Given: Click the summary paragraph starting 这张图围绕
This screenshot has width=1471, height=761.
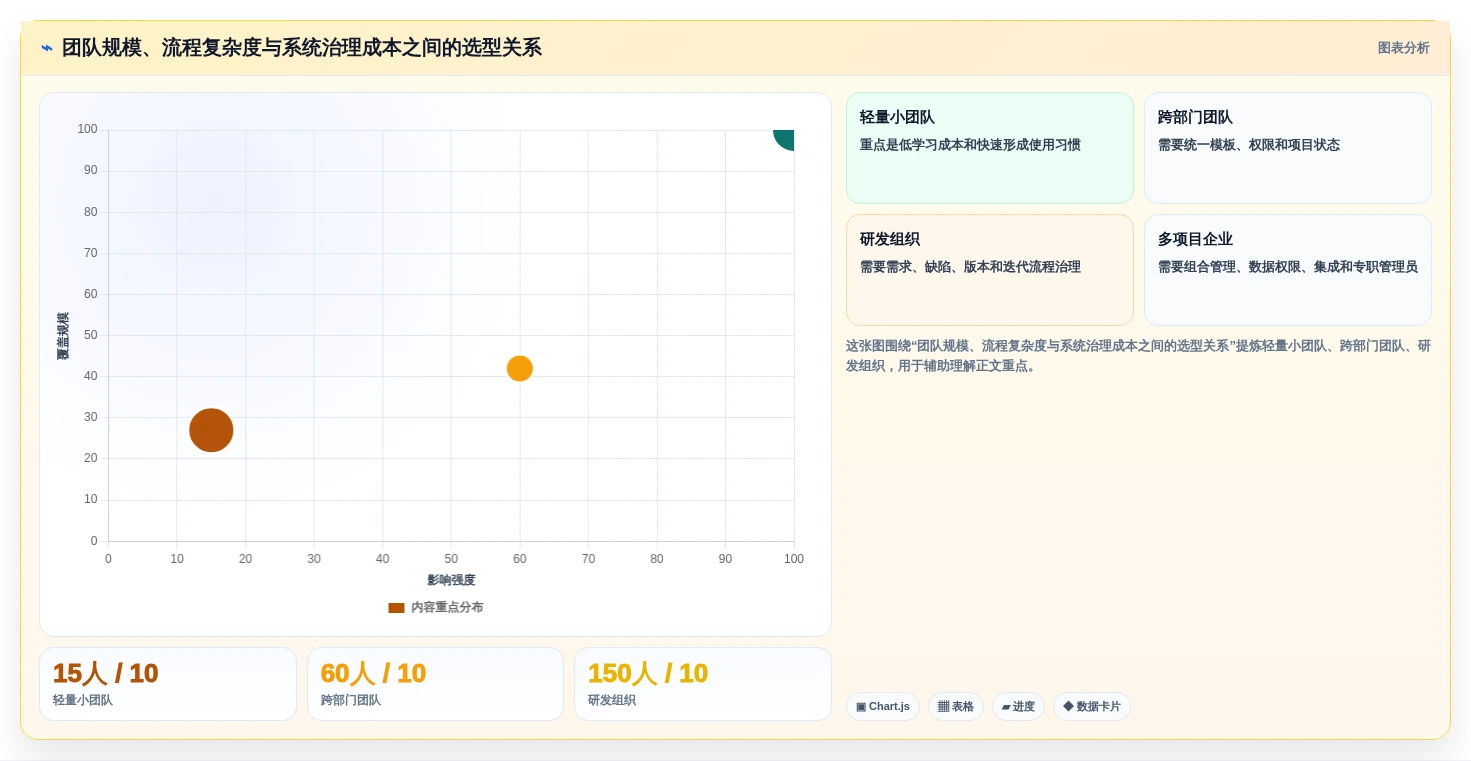Looking at the screenshot, I should (1138, 356).
